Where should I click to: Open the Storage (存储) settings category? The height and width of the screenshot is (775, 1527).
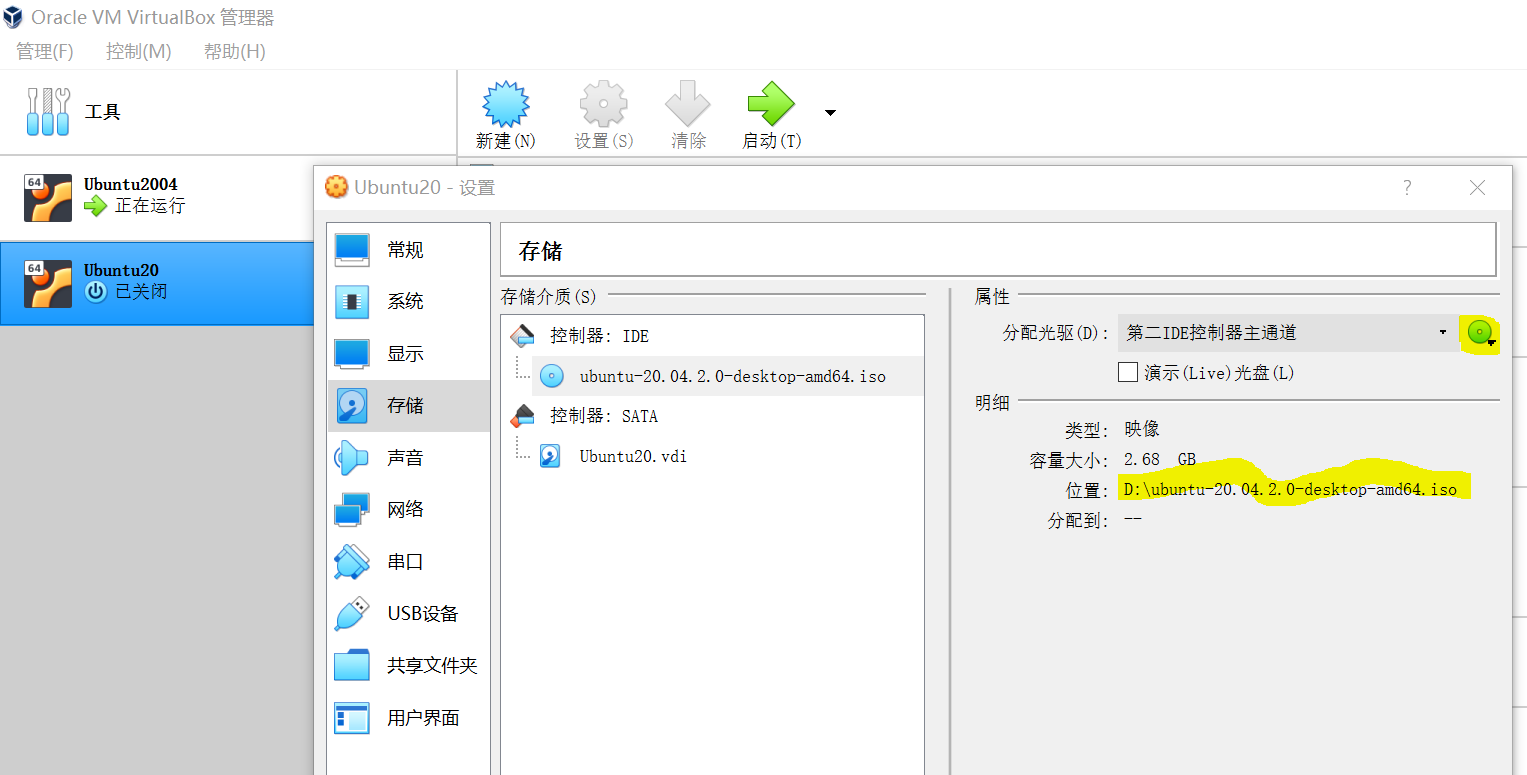point(409,405)
